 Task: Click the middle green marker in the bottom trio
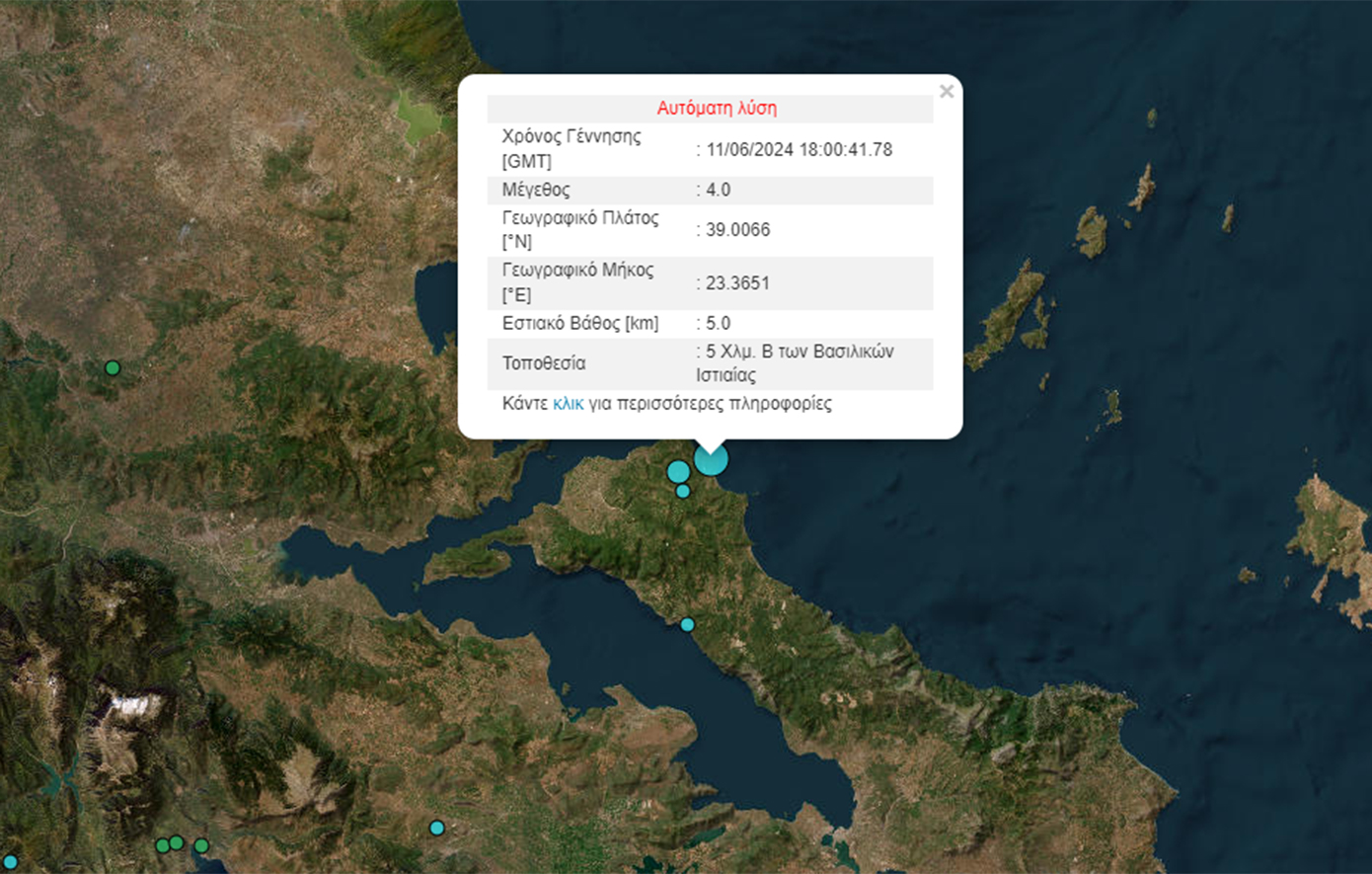(x=177, y=842)
